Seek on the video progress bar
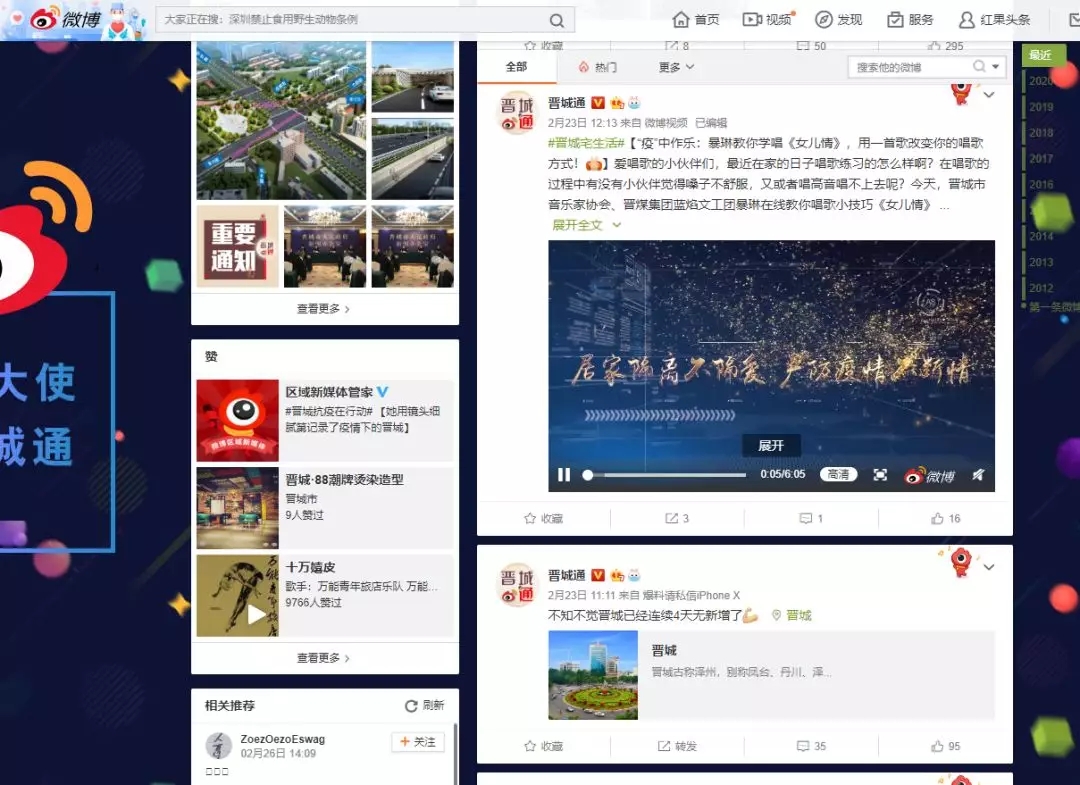 click(666, 474)
